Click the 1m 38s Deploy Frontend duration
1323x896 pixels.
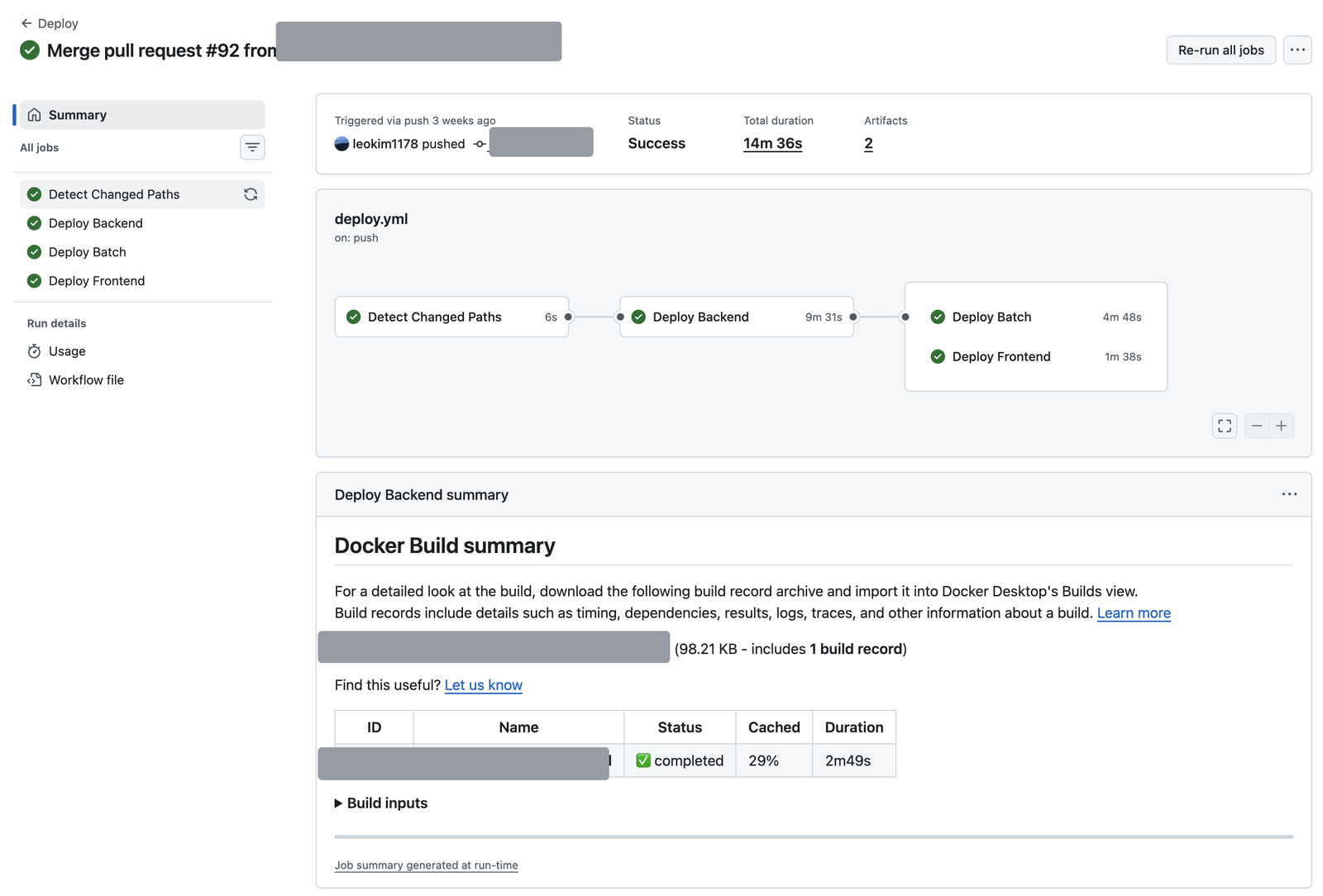(1123, 357)
